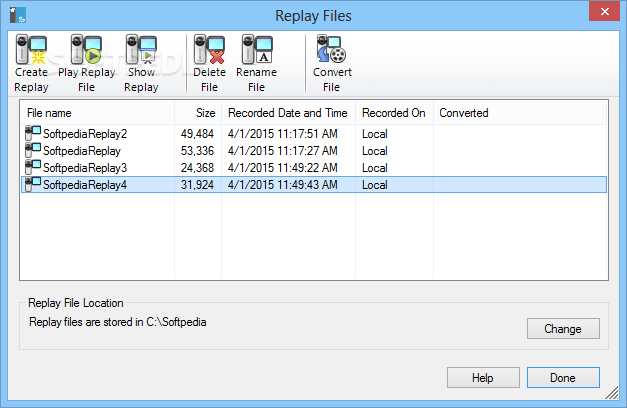Click the camera icon beside SoftpediaReplay4
Viewport: 627px width, 408px height.
(x=33, y=184)
